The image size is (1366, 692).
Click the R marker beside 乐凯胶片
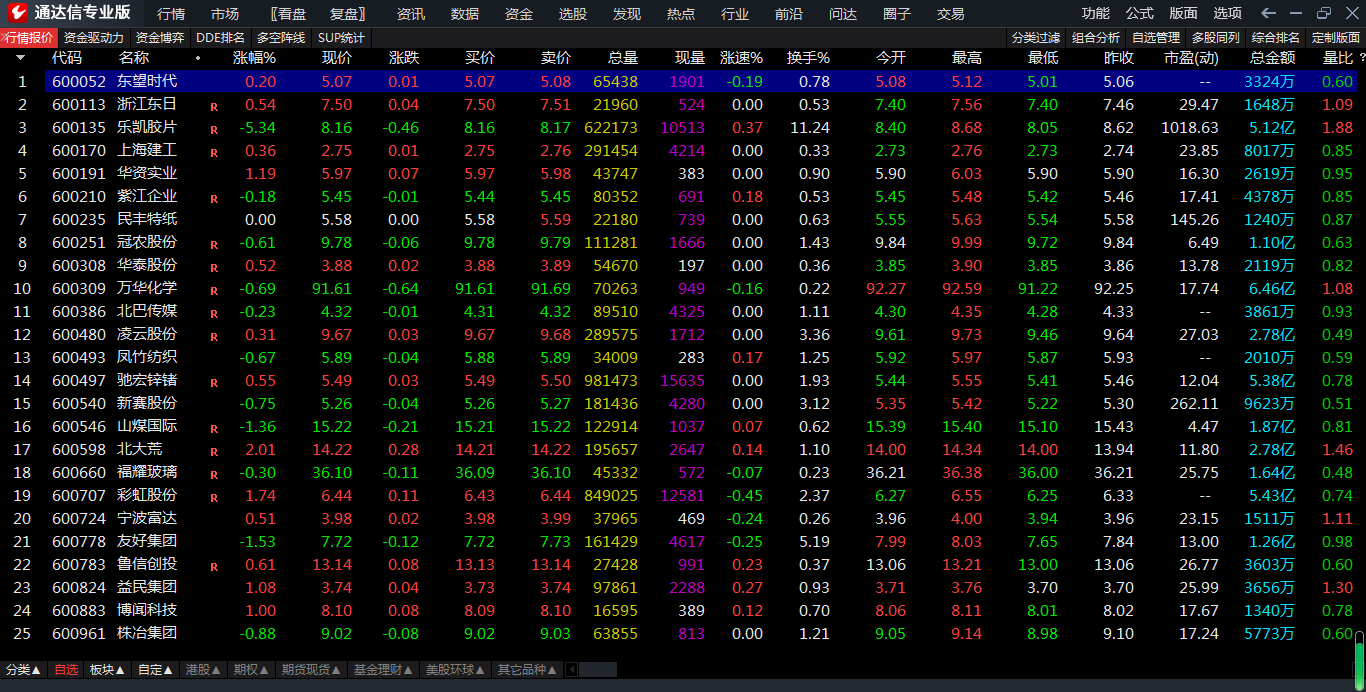(214, 128)
